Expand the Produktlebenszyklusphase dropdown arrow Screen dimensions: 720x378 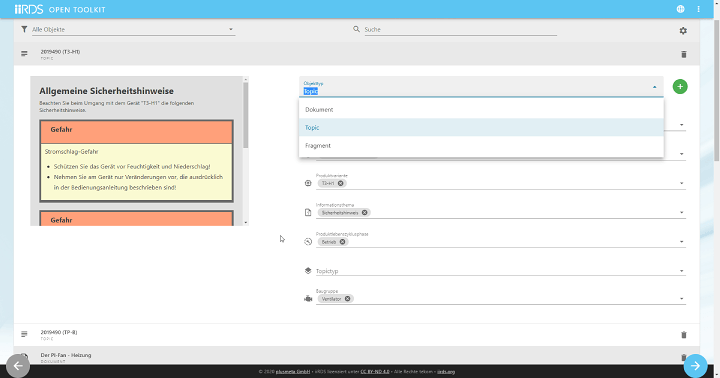[x=681, y=242]
